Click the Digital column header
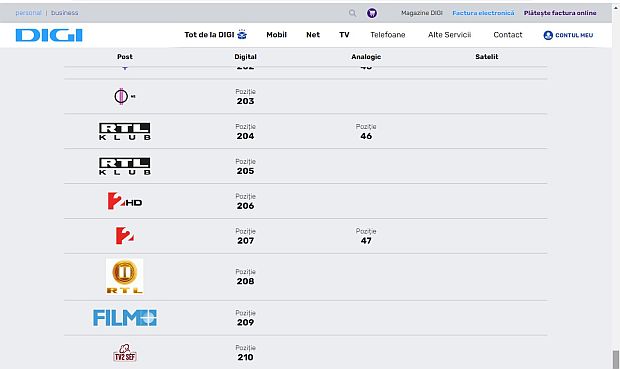The image size is (620, 369). coord(245,57)
